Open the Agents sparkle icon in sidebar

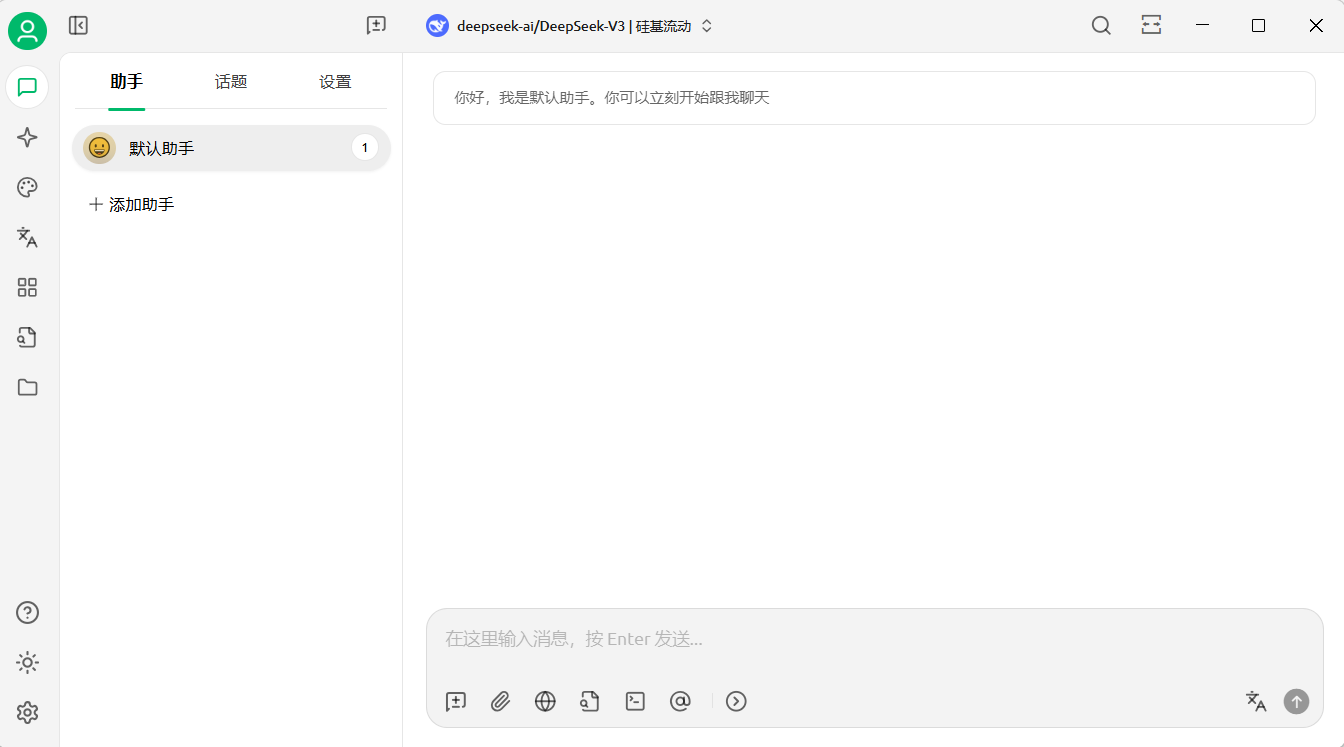[x=27, y=138]
